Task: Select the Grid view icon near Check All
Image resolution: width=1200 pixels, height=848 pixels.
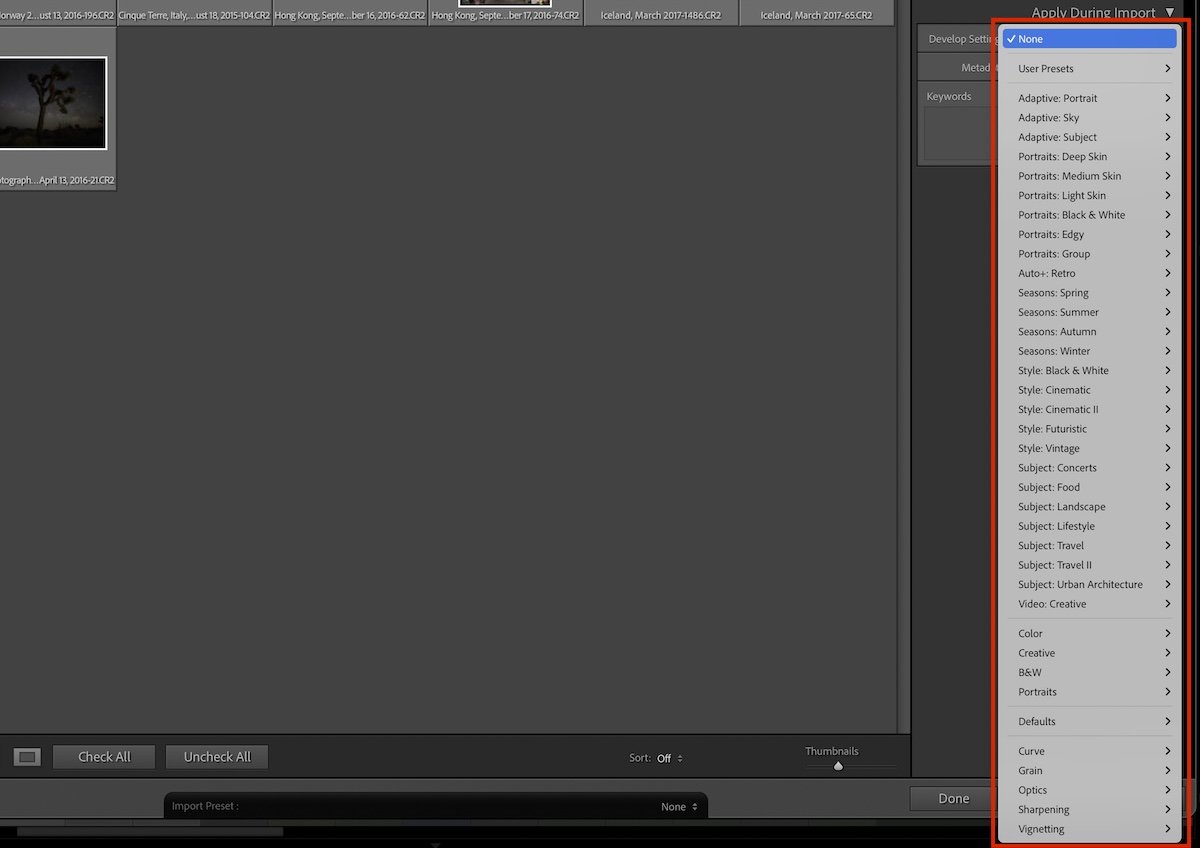Action: pos(26,757)
